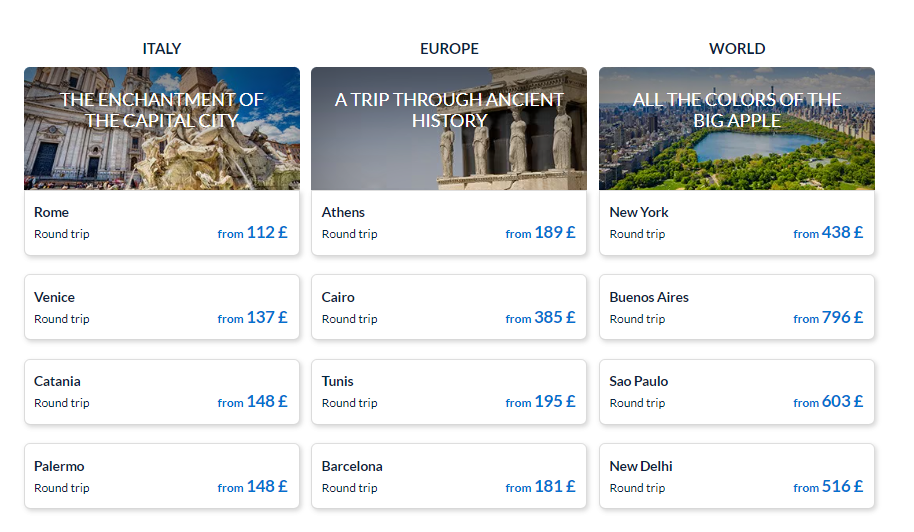Open the Tunis round trip card
This screenshot has height=532, width=914.
(448, 391)
